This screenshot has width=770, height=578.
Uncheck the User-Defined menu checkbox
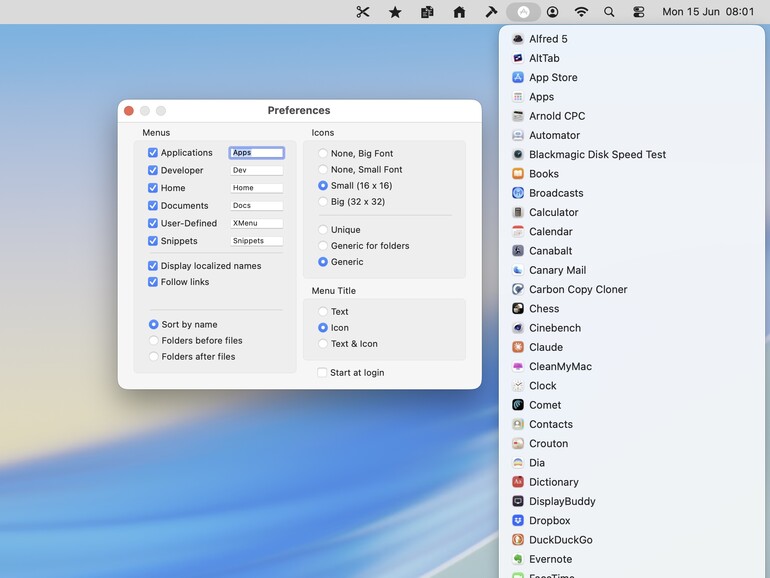coord(153,223)
